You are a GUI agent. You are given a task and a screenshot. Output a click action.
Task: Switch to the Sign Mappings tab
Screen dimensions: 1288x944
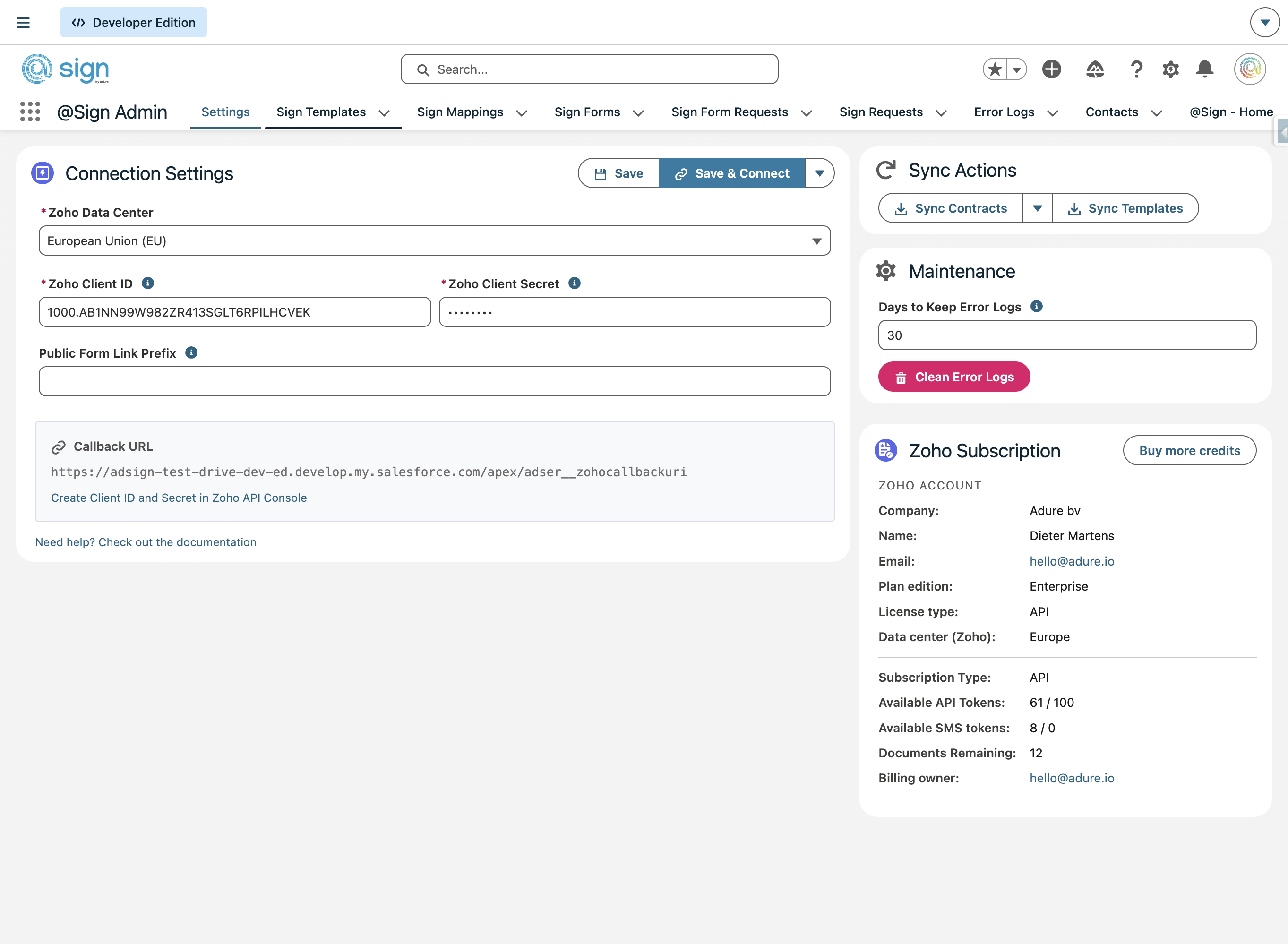pyautogui.click(x=459, y=112)
